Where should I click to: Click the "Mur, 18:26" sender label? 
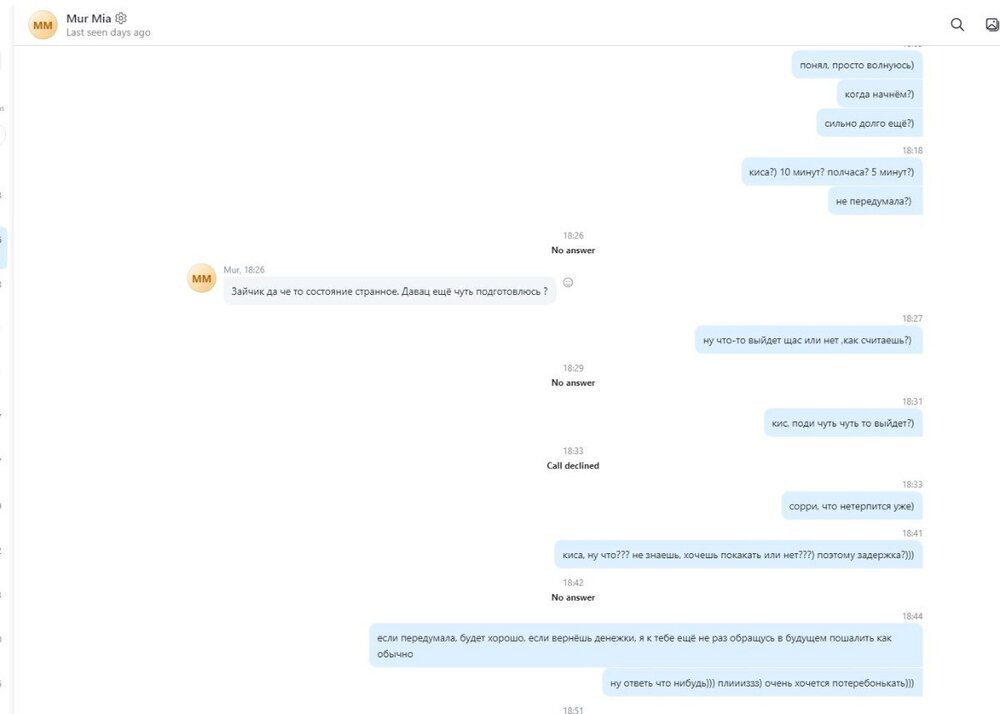coord(244,270)
